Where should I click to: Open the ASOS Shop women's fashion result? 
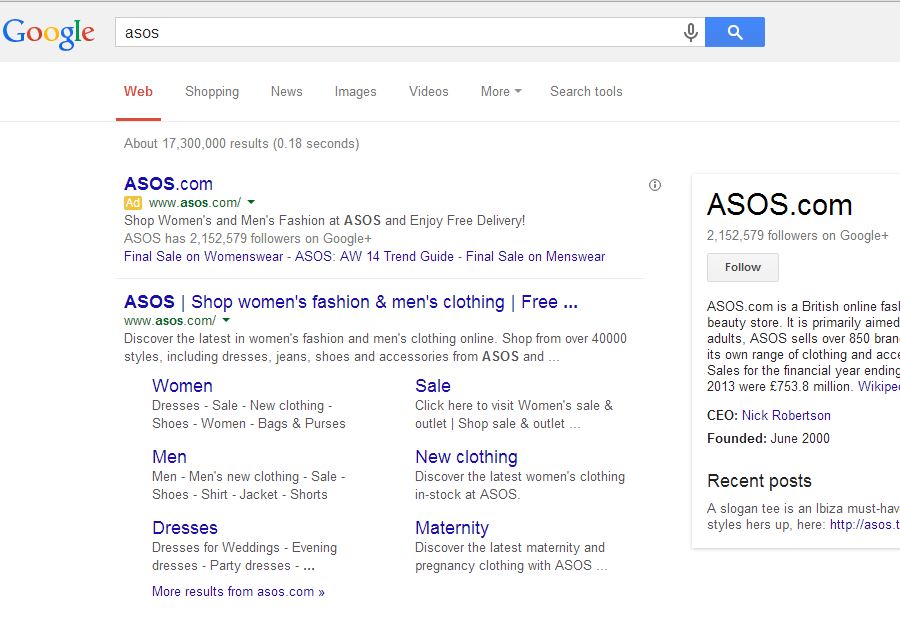351,302
